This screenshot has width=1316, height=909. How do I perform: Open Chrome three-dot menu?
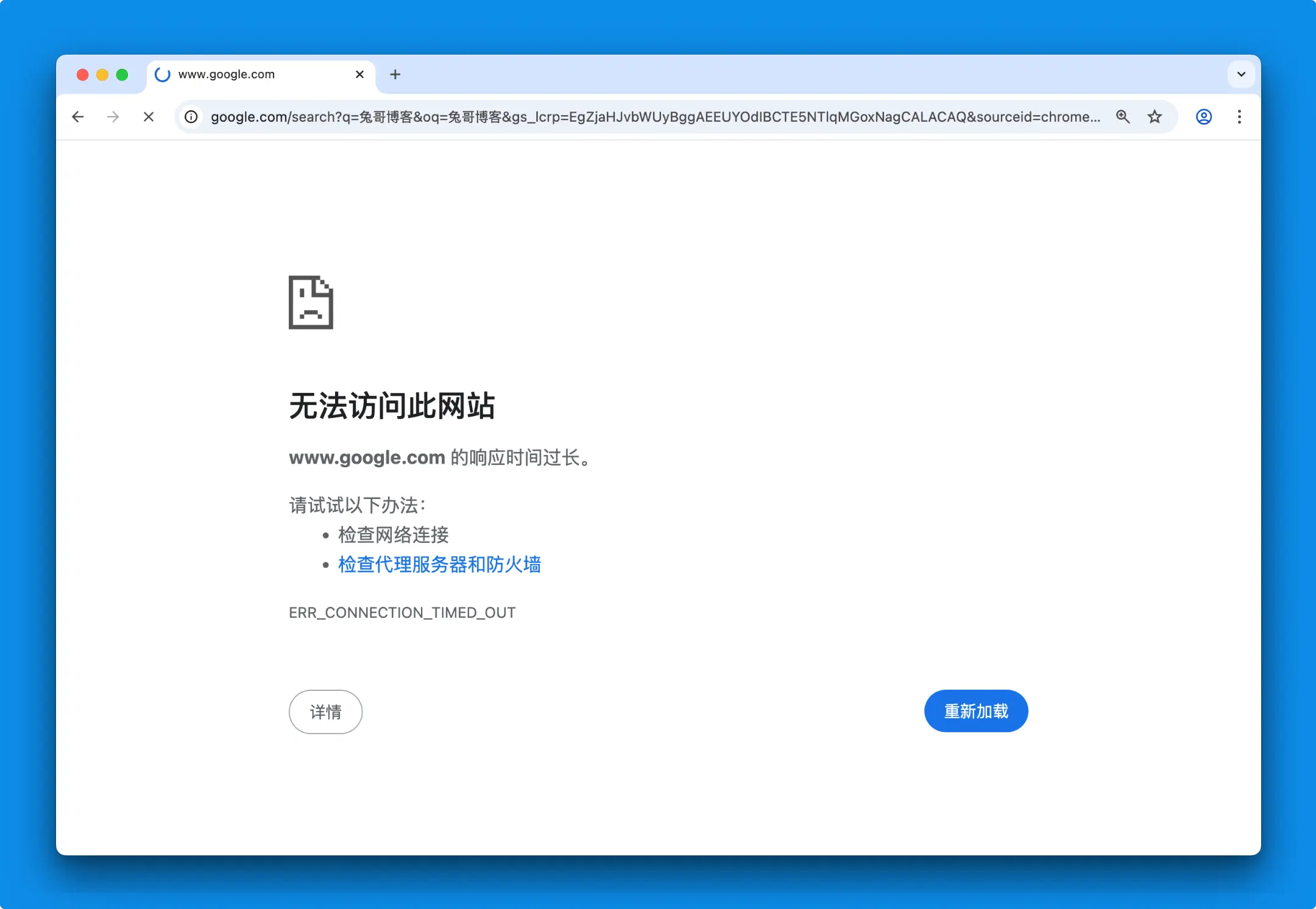(1239, 116)
